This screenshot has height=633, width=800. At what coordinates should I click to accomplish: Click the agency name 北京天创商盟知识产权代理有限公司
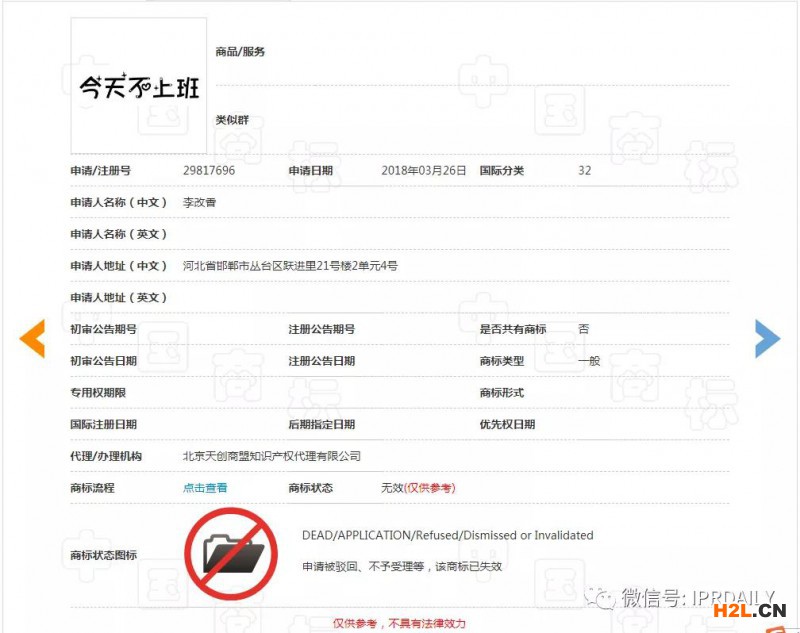[x=271, y=456]
